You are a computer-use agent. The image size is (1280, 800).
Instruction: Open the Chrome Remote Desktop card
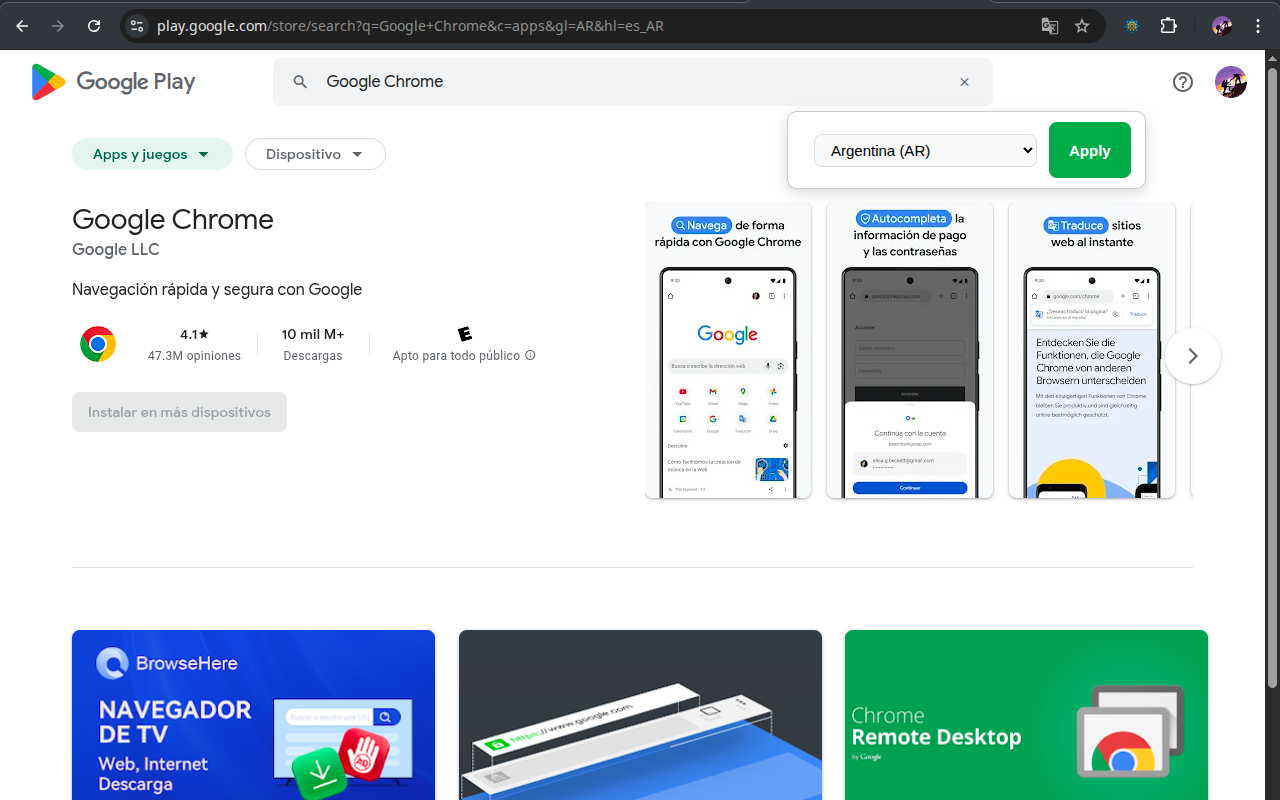[1026, 715]
